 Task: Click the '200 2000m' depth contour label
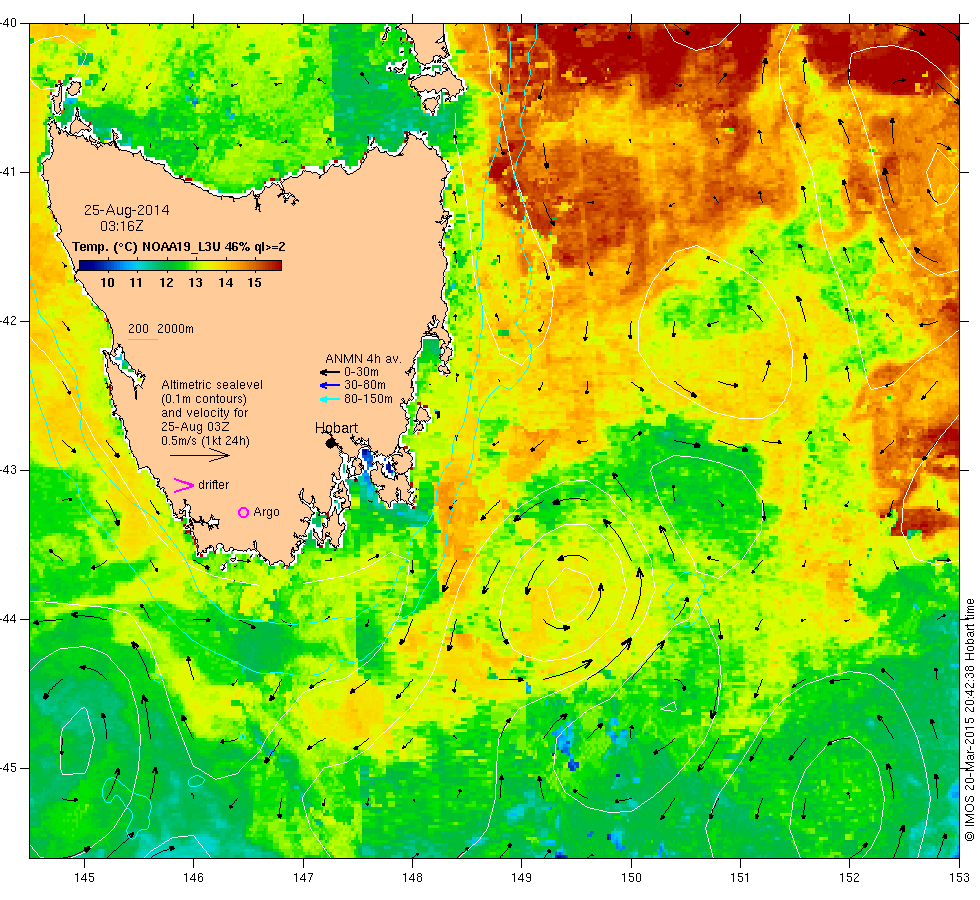pyautogui.click(x=161, y=329)
